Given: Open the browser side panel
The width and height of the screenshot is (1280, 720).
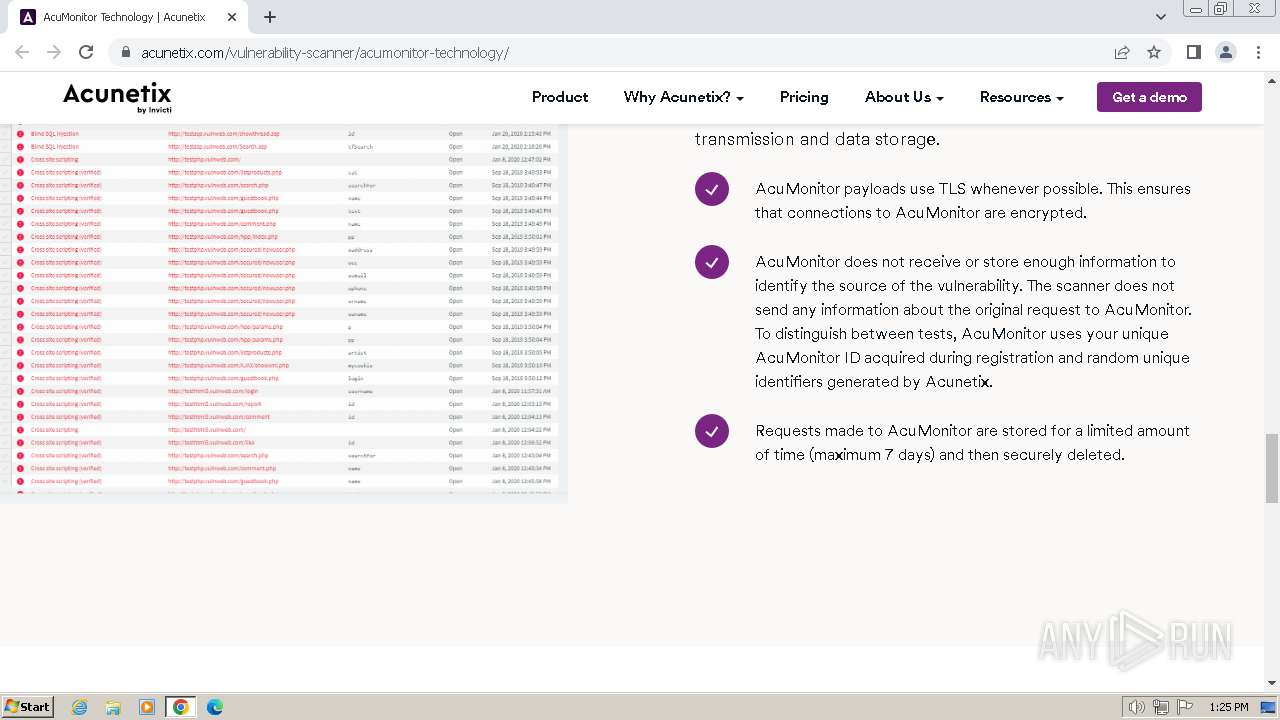Looking at the screenshot, I should click(1193, 52).
